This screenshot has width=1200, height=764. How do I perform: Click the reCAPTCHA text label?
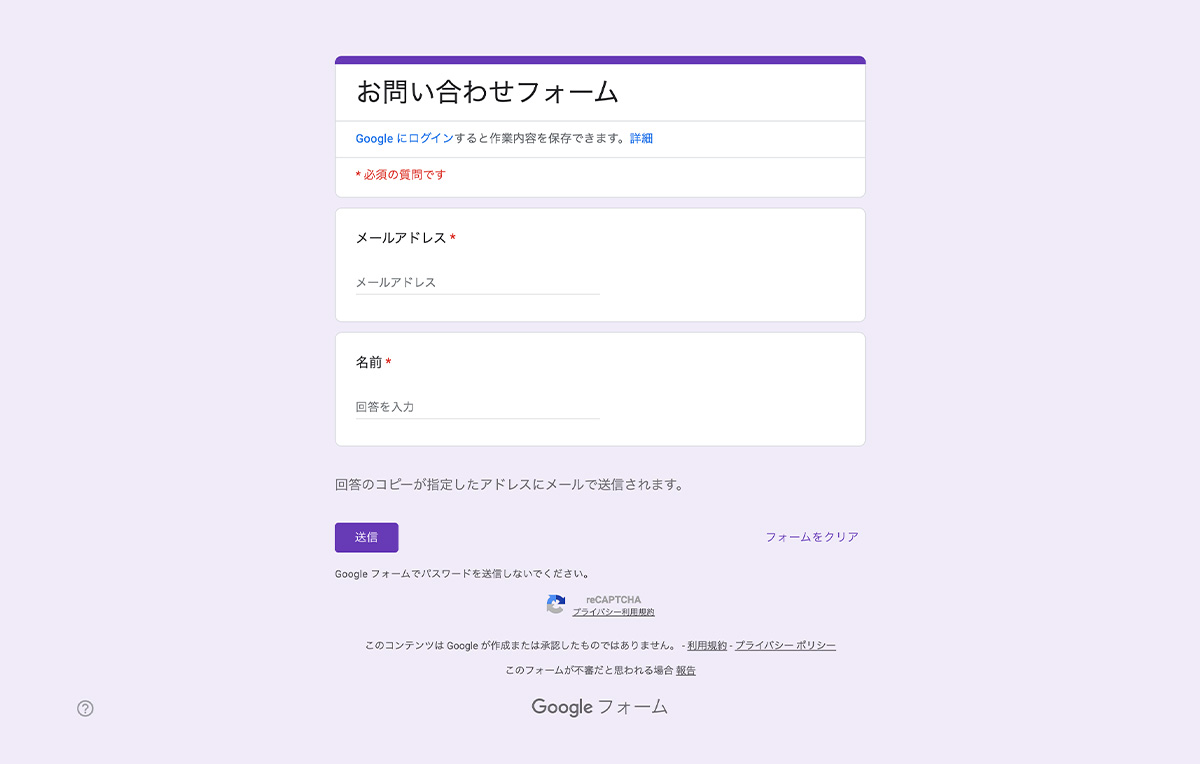(614, 600)
